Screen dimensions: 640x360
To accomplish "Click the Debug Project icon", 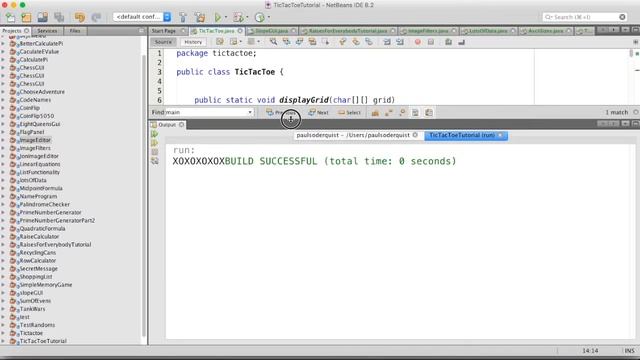I will 238,17.
